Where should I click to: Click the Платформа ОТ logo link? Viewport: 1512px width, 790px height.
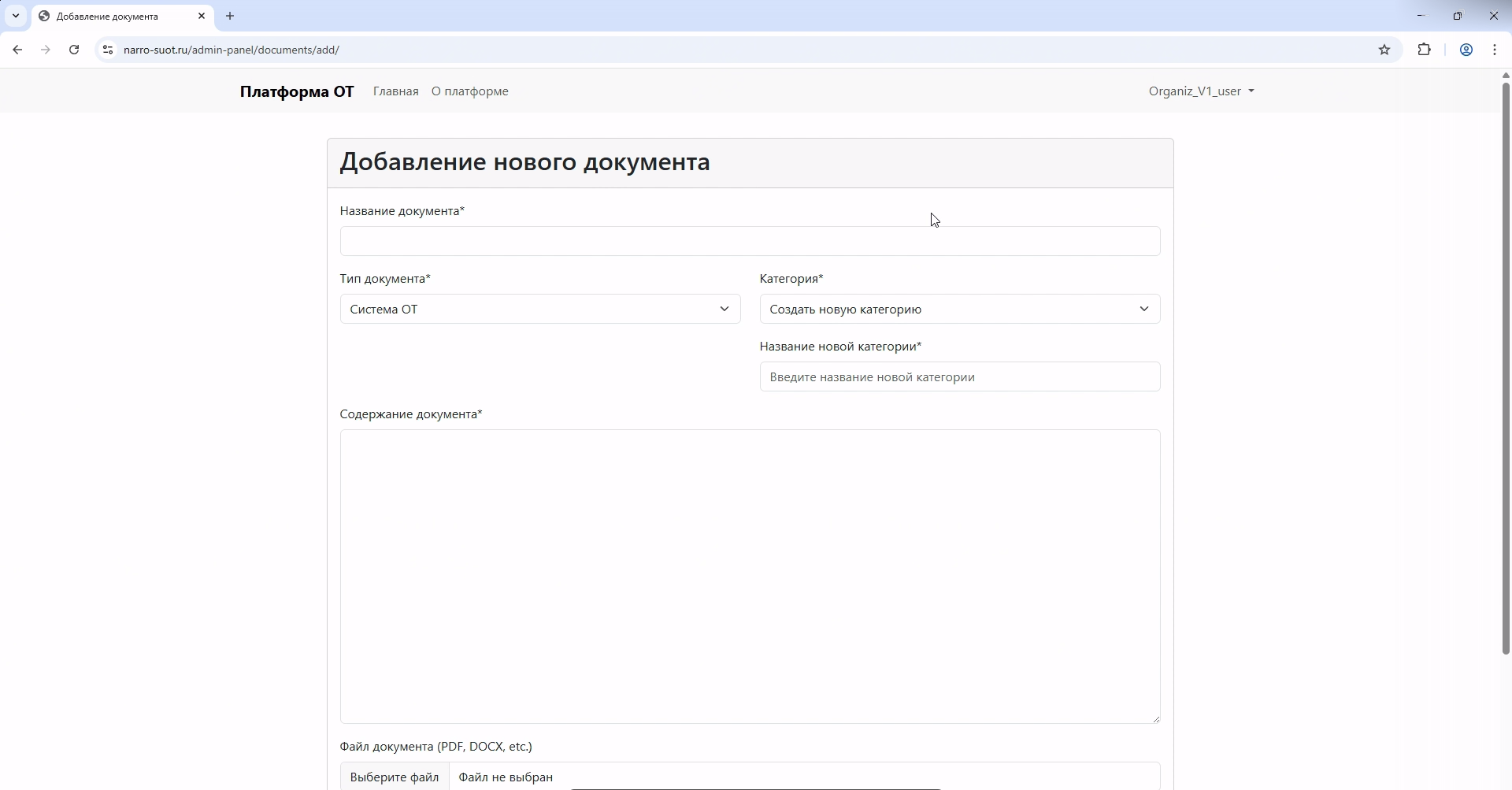(x=297, y=91)
